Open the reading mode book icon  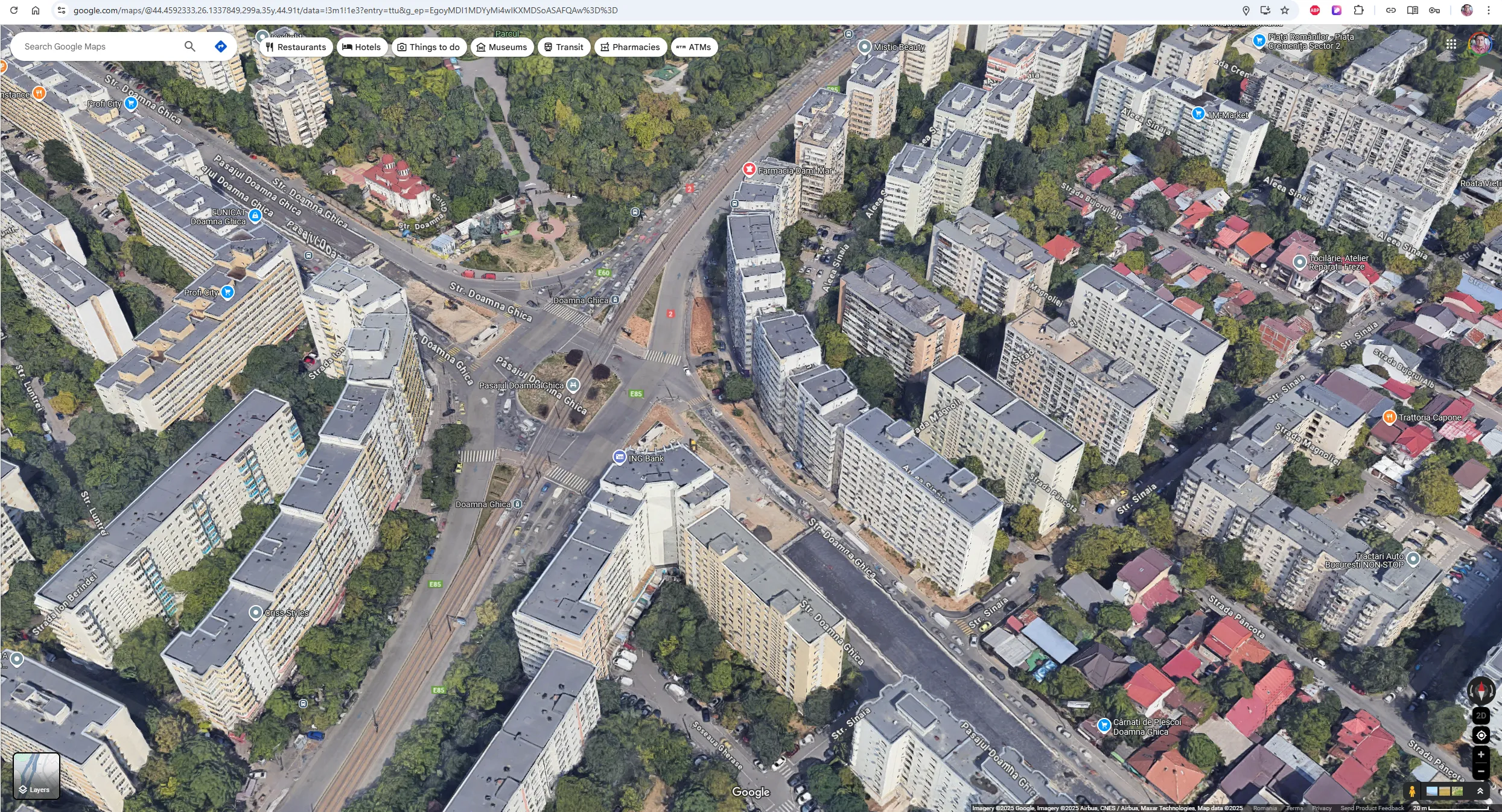coord(1413,10)
